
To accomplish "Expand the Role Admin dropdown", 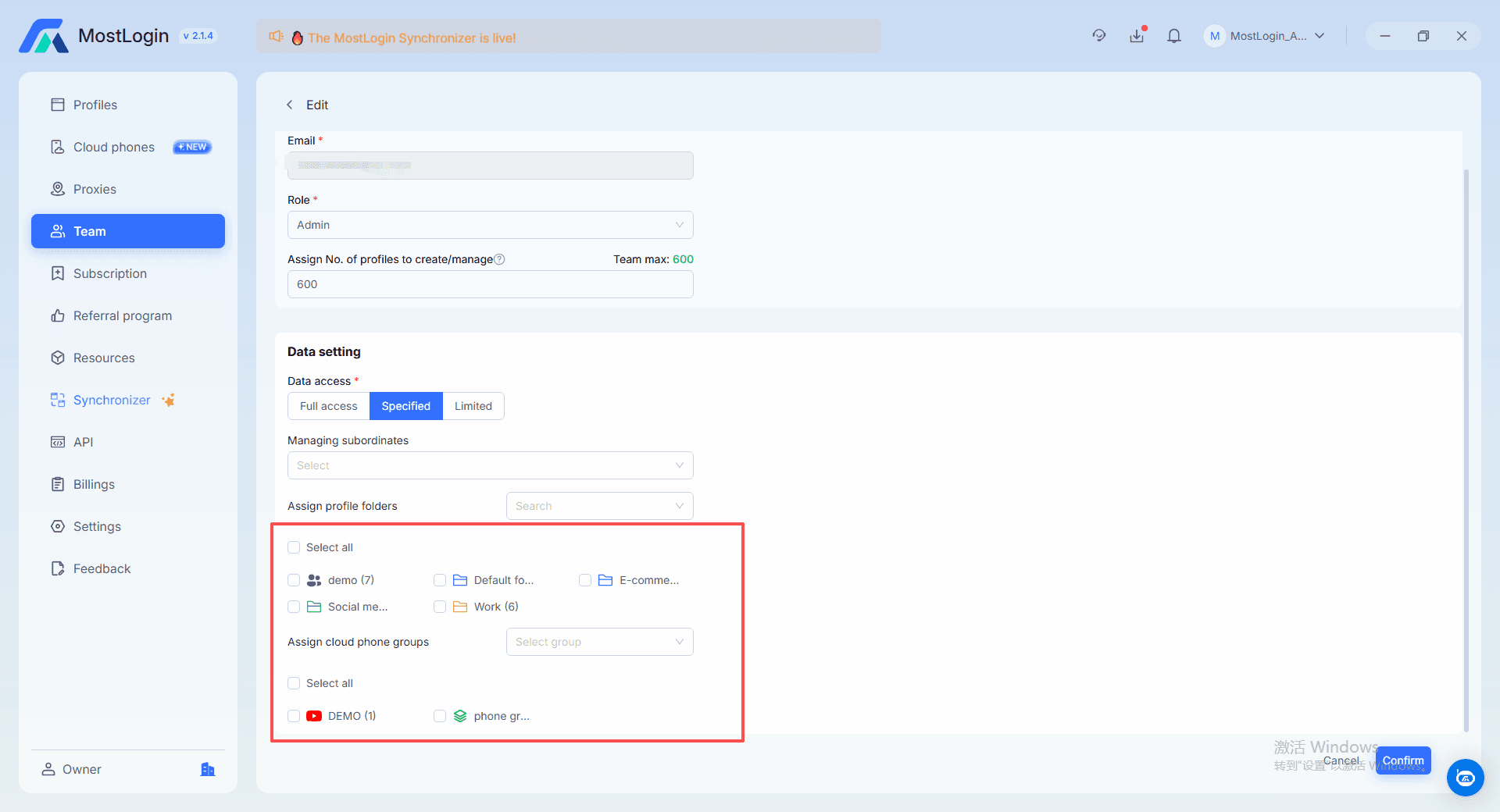I will (491, 225).
